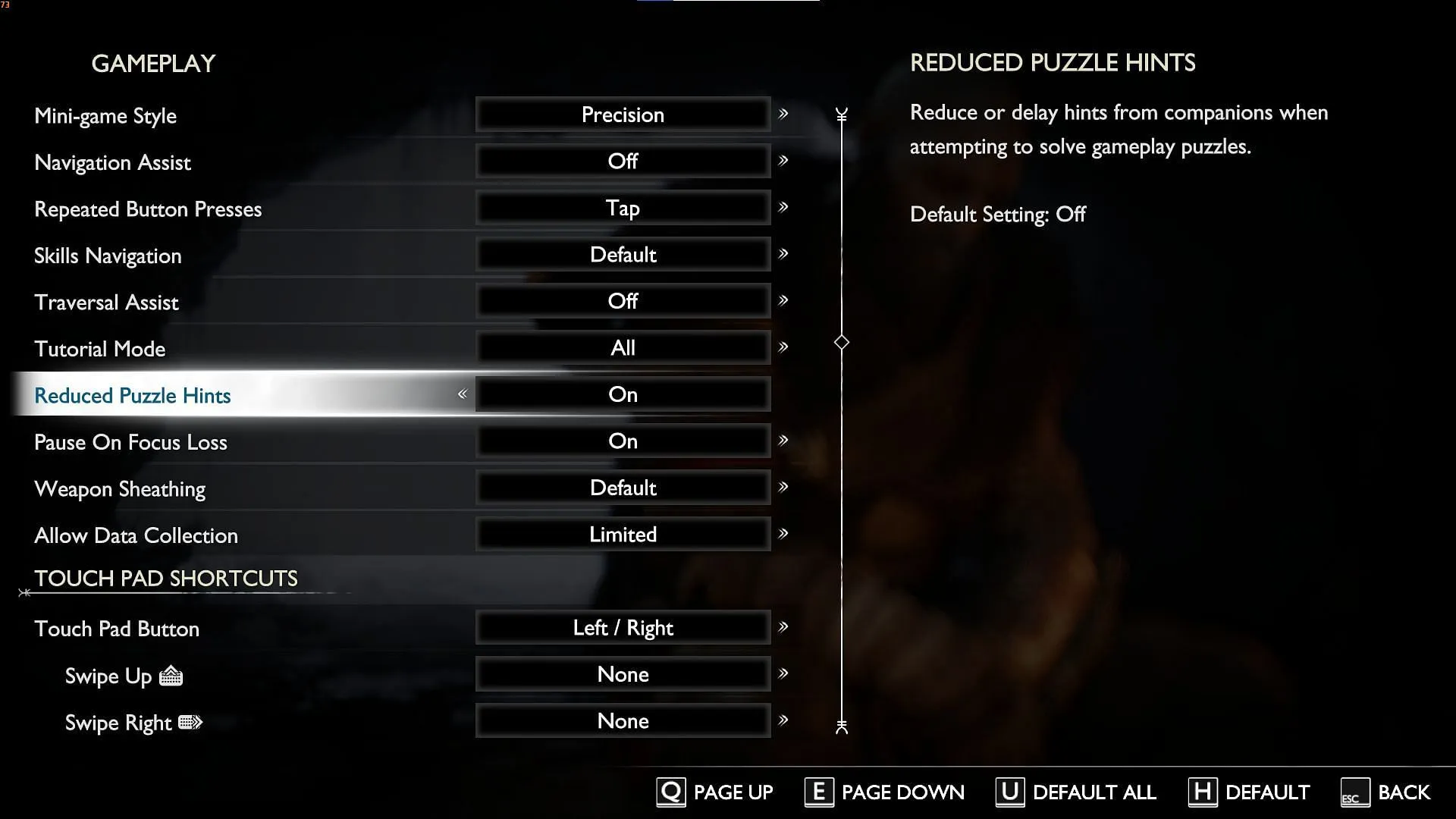Click the Touch Pad Button expand icon
This screenshot has height=819, width=1456.
[783, 627]
